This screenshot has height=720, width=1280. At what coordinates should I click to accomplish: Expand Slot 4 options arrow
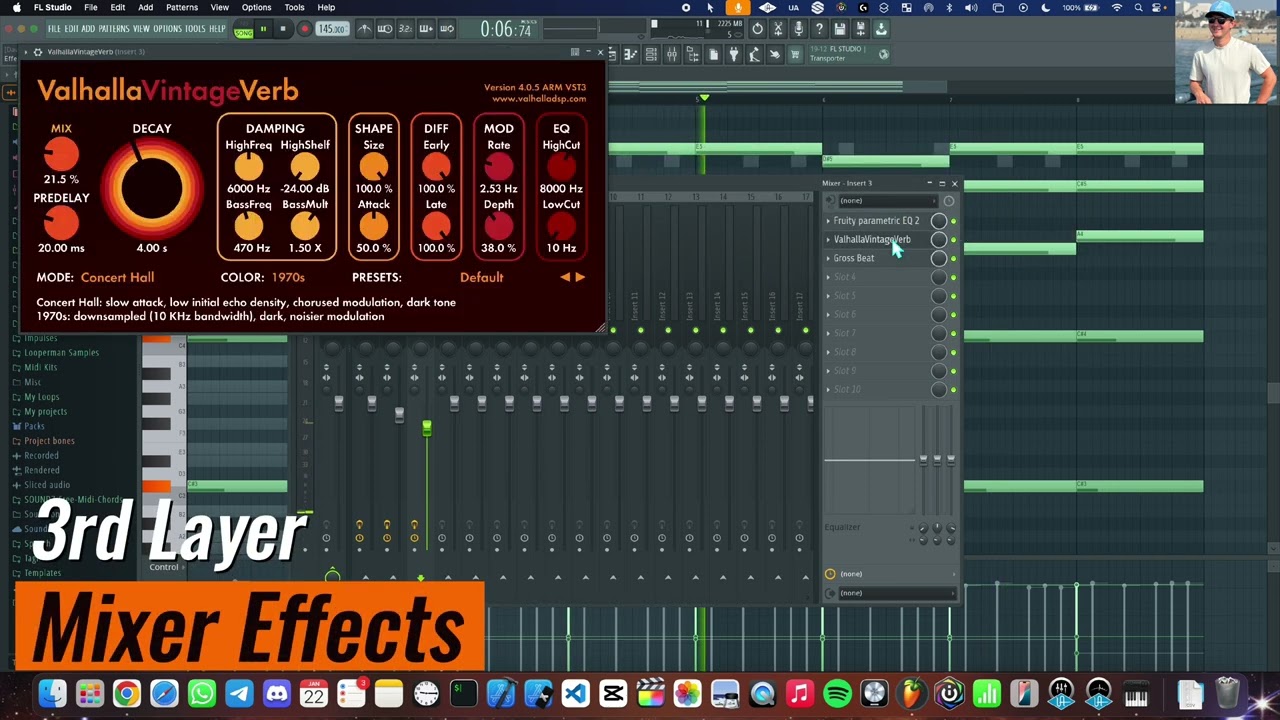(828, 277)
